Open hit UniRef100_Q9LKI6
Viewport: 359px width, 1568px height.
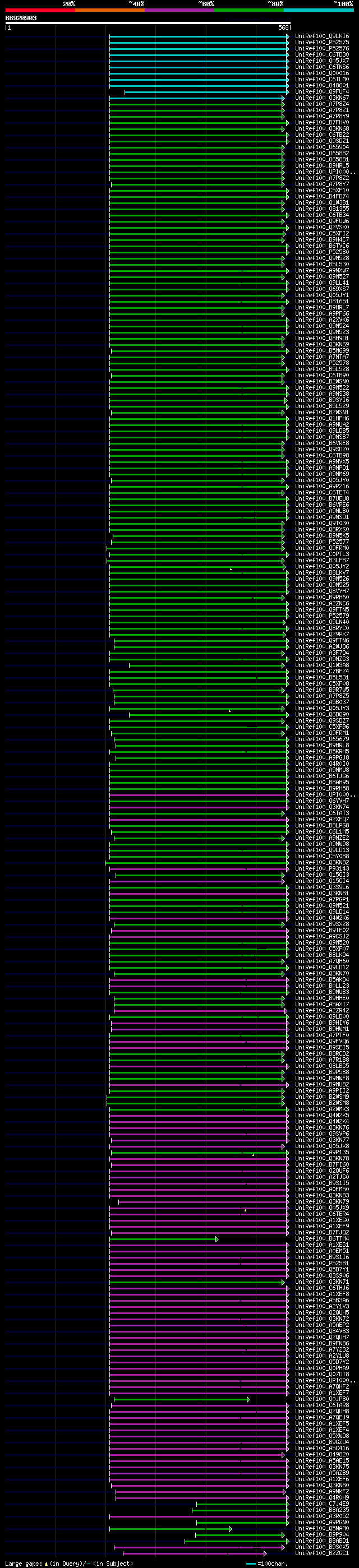(323, 36)
